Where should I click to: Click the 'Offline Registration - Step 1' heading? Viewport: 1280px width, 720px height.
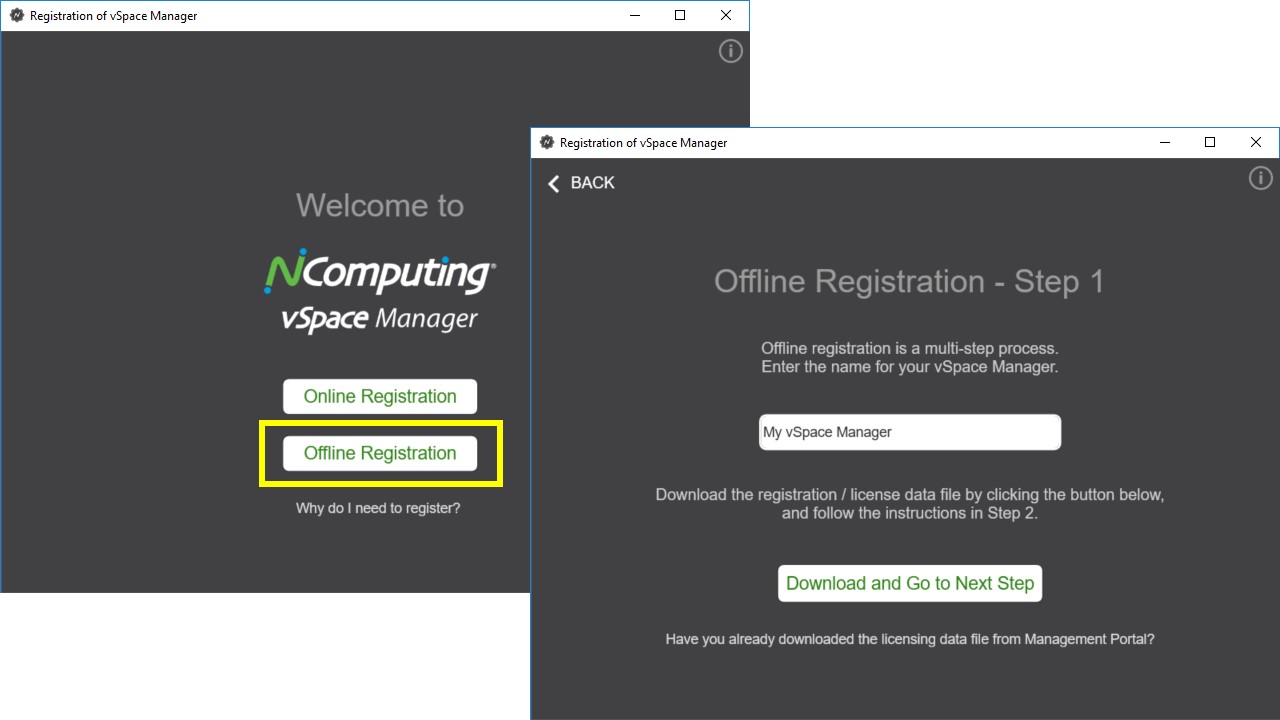coord(909,282)
